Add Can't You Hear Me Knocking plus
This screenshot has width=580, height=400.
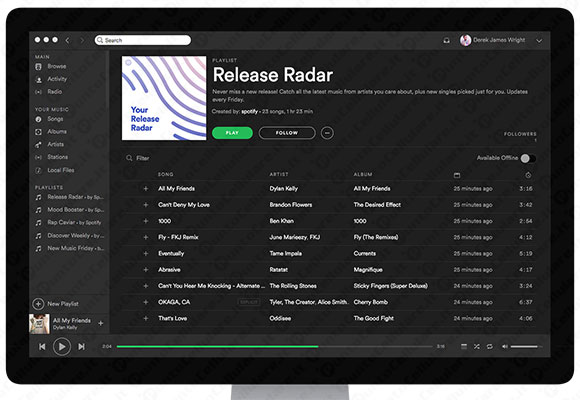(146, 286)
